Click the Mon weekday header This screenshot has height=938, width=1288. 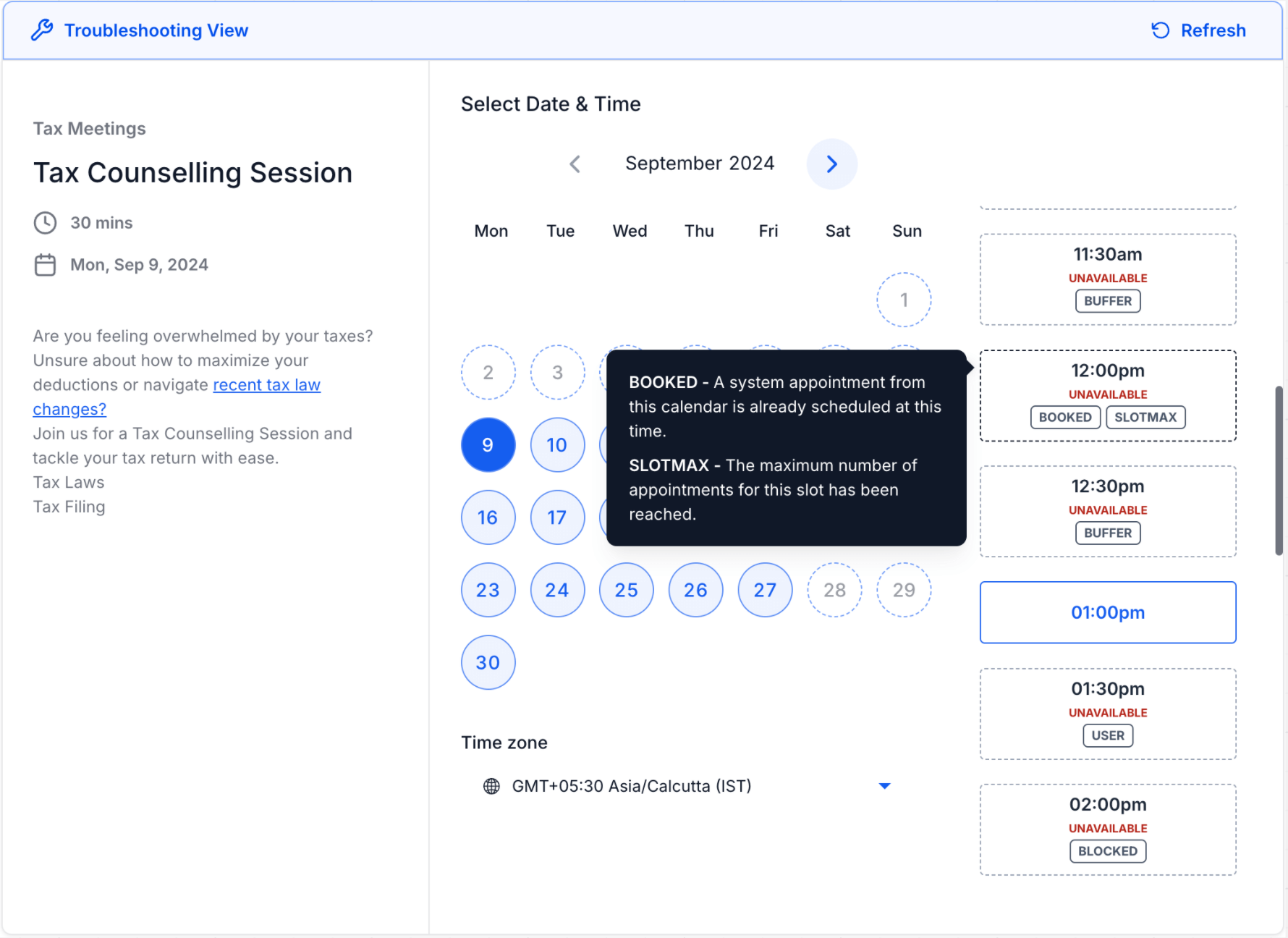click(491, 231)
